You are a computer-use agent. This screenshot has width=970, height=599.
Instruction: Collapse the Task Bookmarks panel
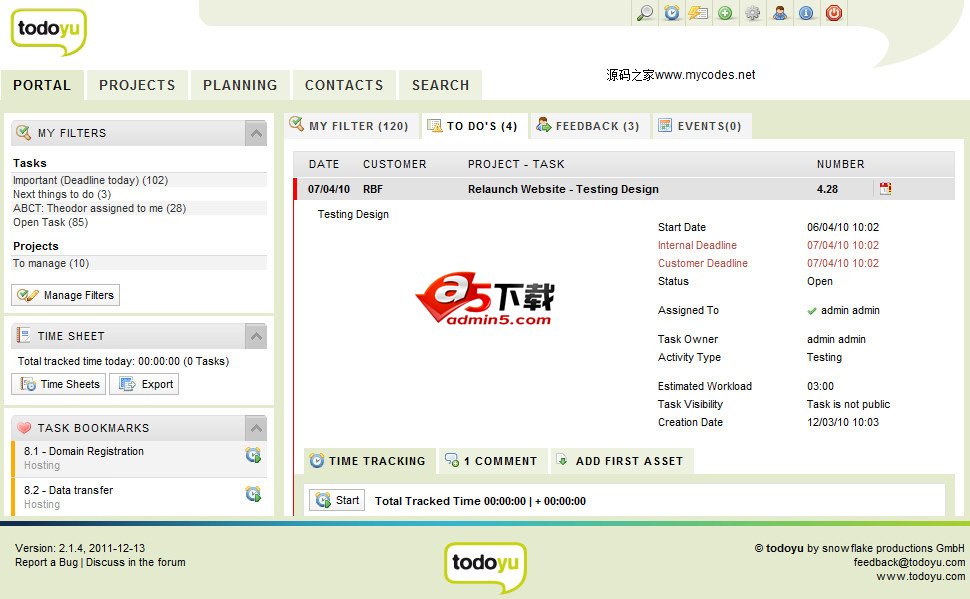tap(256, 428)
